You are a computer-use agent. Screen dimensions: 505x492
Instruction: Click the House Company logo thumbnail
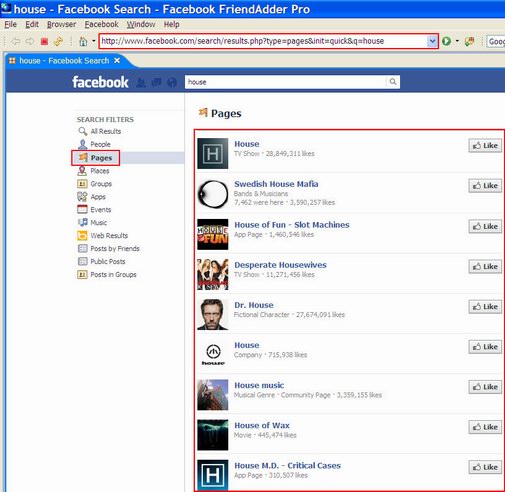tap(213, 355)
